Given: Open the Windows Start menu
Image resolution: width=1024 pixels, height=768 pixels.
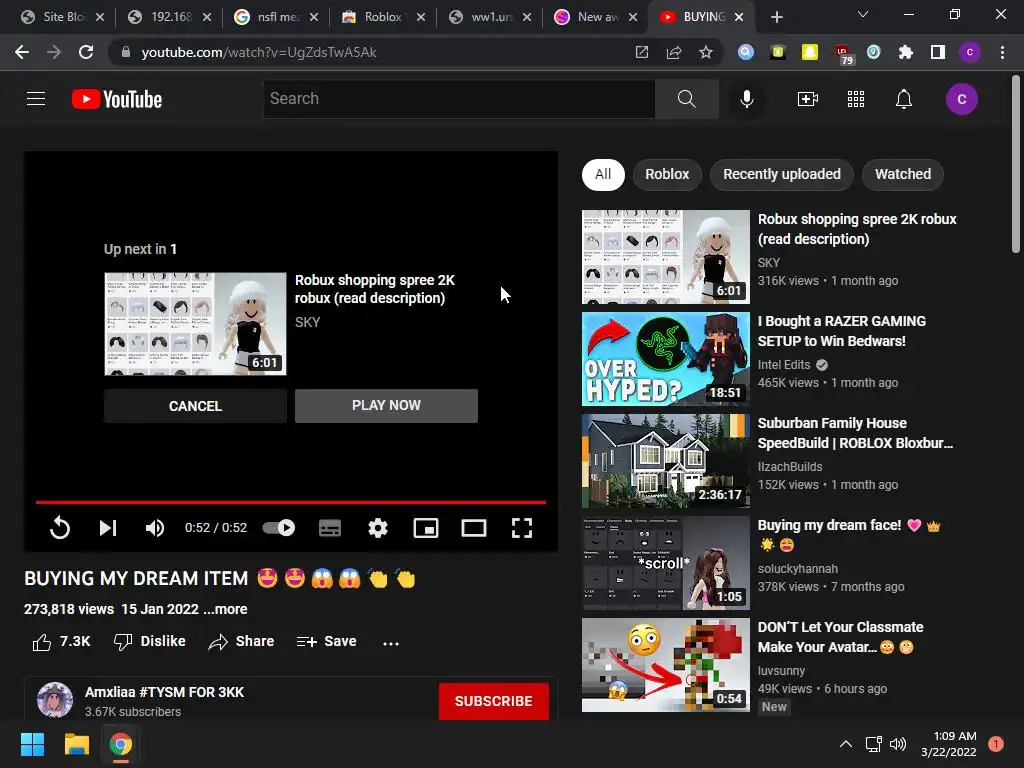Looking at the screenshot, I should [x=32, y=744].
